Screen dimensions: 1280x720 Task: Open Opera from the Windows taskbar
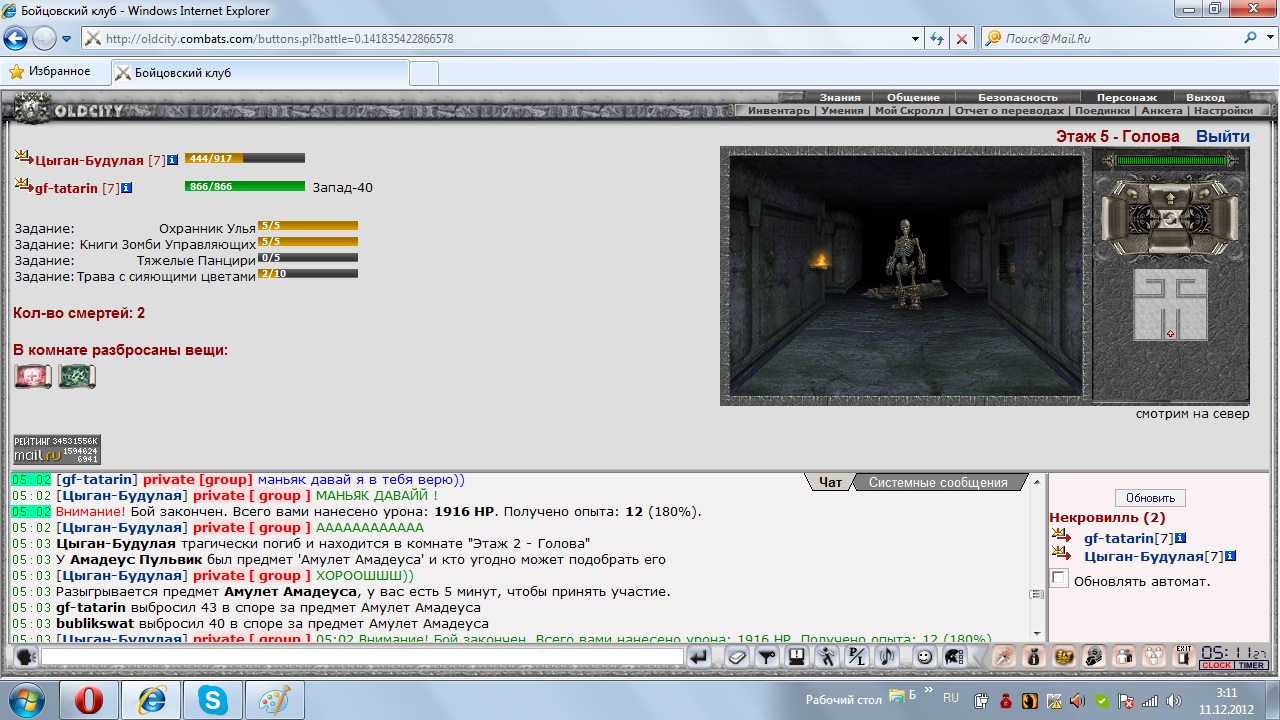[x=89, y=700]
